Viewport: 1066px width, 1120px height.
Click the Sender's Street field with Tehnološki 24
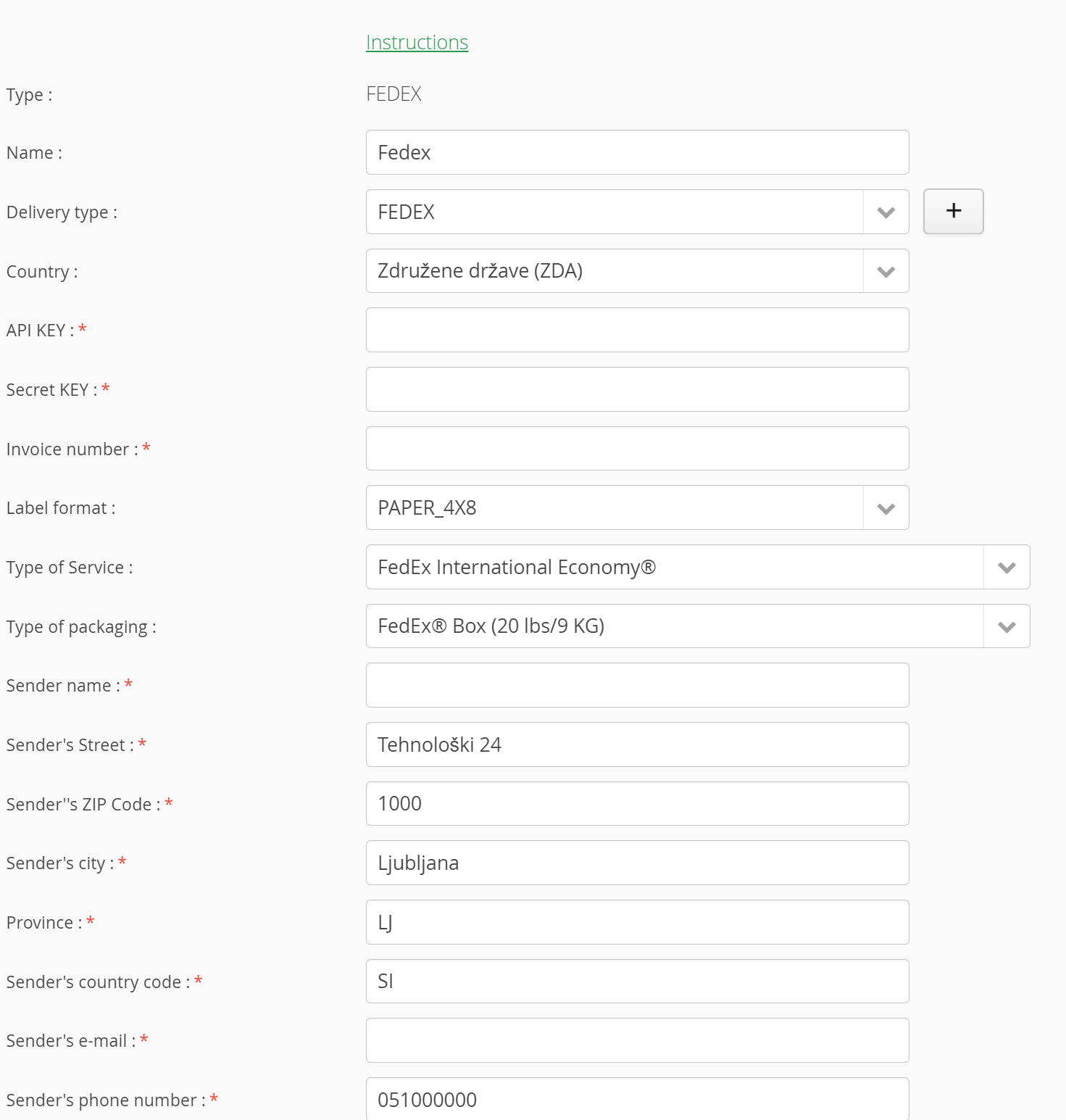(637, 744)
